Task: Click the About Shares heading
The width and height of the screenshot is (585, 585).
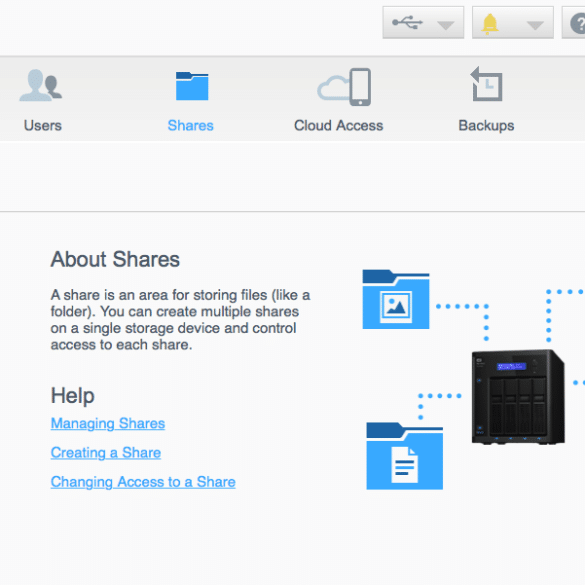Action: pyautogui.click(x=115, y=259)
